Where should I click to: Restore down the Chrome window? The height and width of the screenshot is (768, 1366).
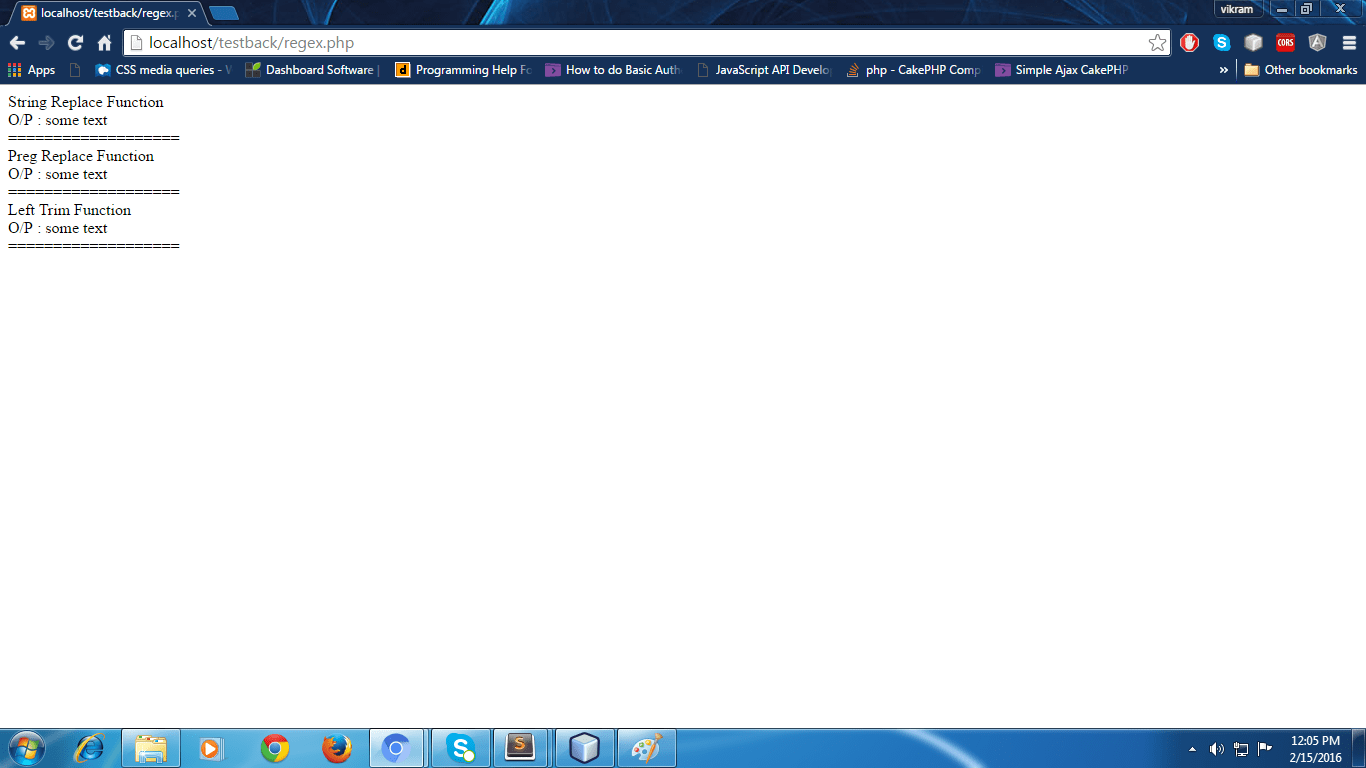point(1306,9)
